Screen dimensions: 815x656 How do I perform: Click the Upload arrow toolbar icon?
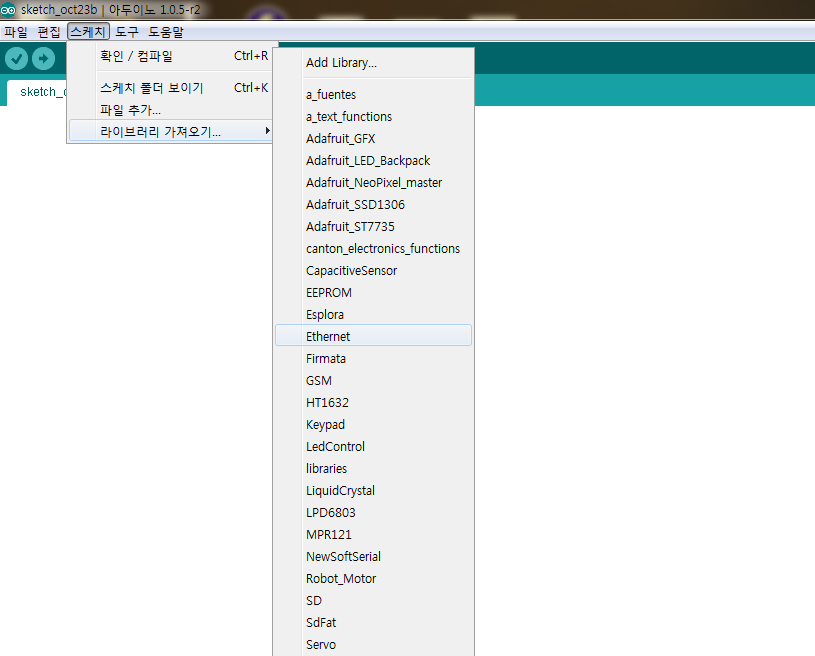coord(44,58)
